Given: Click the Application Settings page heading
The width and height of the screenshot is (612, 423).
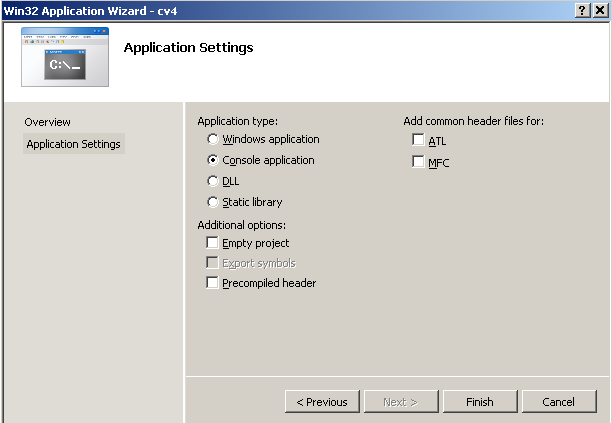Looking at the screenshot, I should [x=189, y=48].
